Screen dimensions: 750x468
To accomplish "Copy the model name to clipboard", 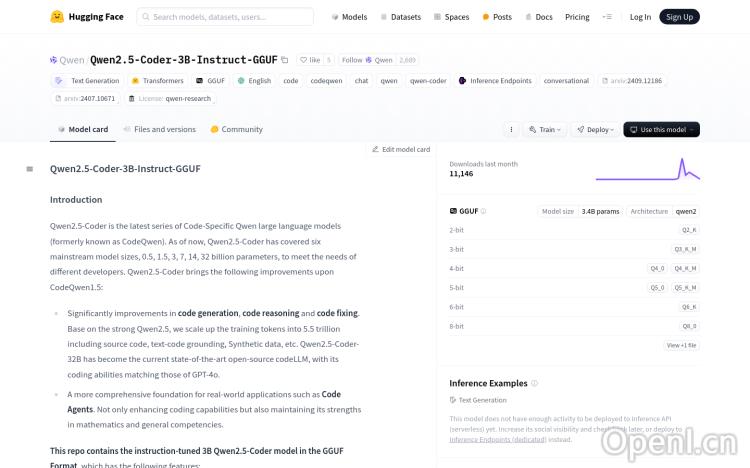I will point(285,60).
